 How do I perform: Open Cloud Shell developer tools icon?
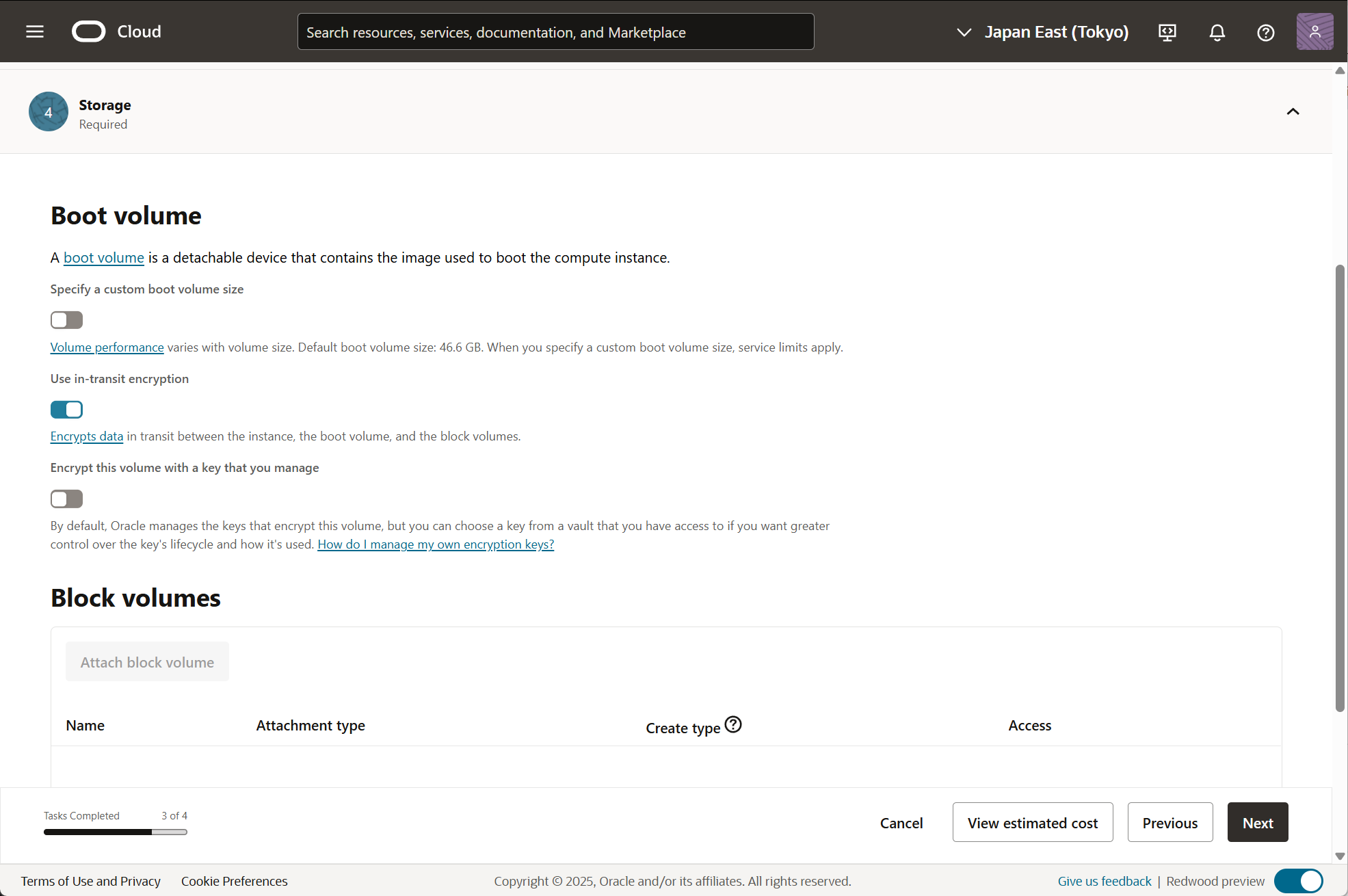tap(1167, 32)
